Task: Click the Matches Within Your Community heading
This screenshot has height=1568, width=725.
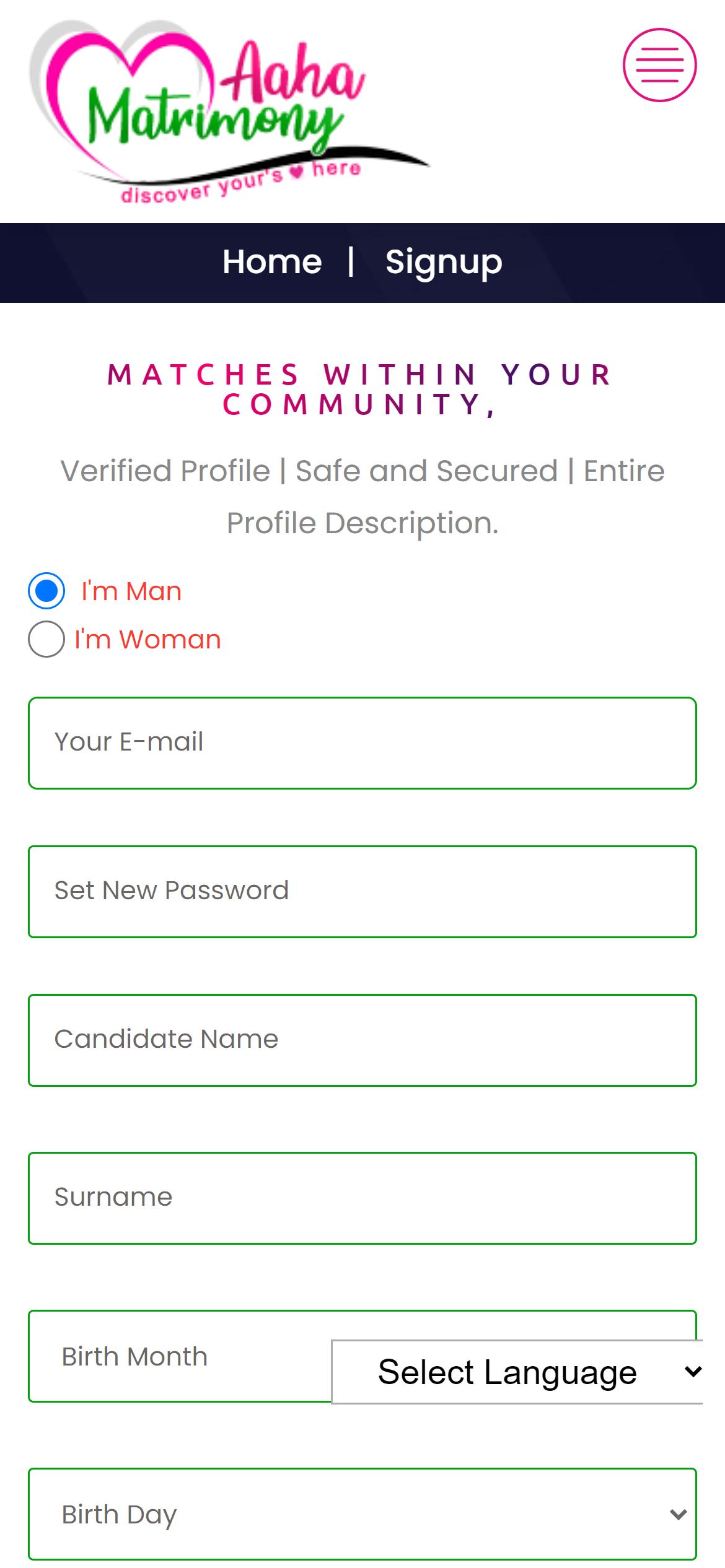Action: (x=361, y=390)
